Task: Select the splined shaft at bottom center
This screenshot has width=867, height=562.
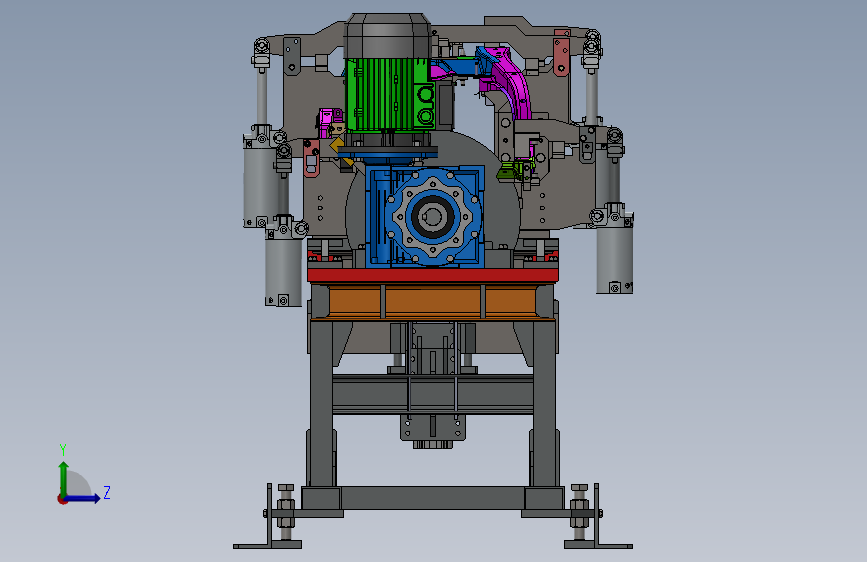Action: [x=432, y=444]
